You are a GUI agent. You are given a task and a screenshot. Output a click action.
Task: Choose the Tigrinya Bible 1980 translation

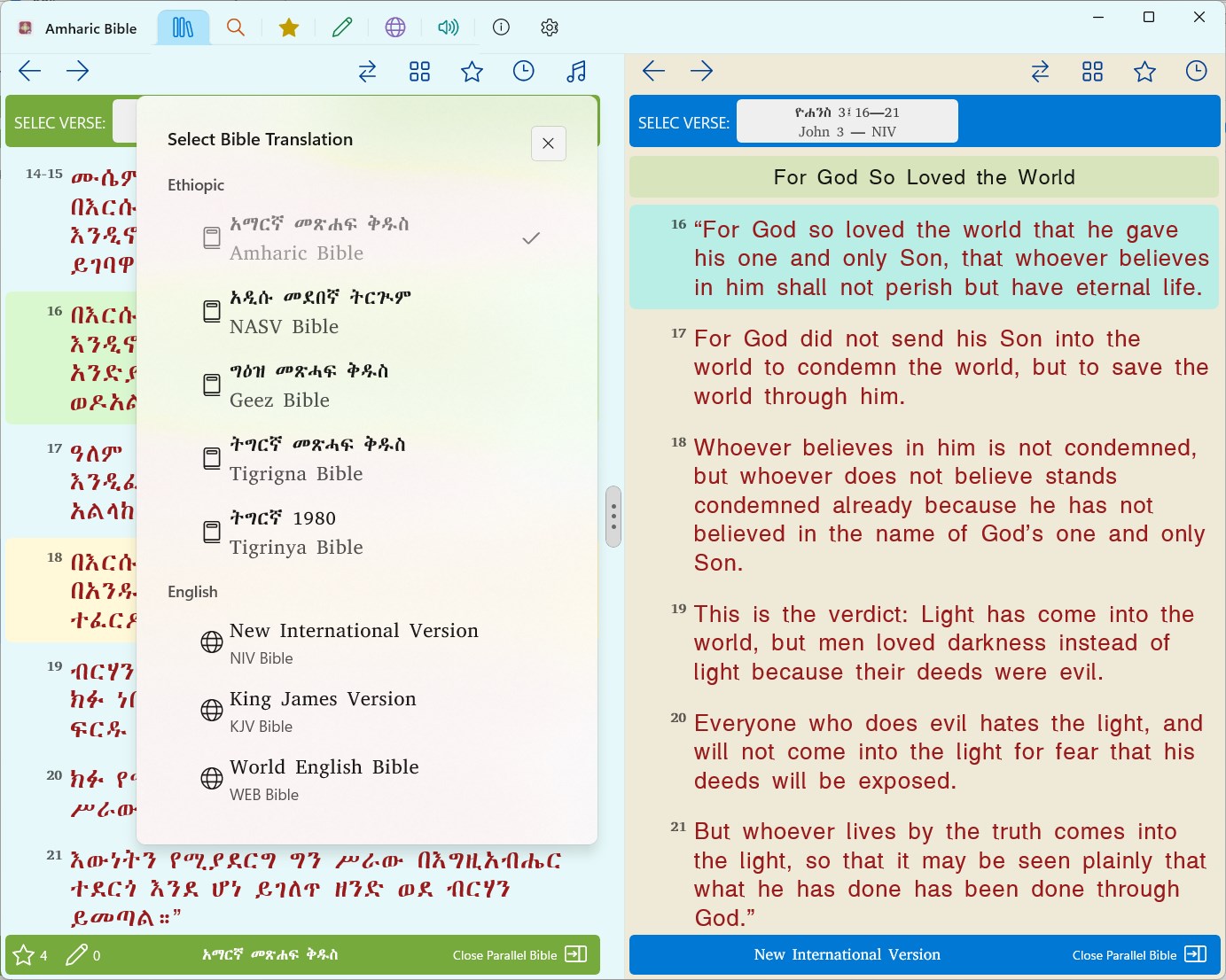(x=367, y=533)
